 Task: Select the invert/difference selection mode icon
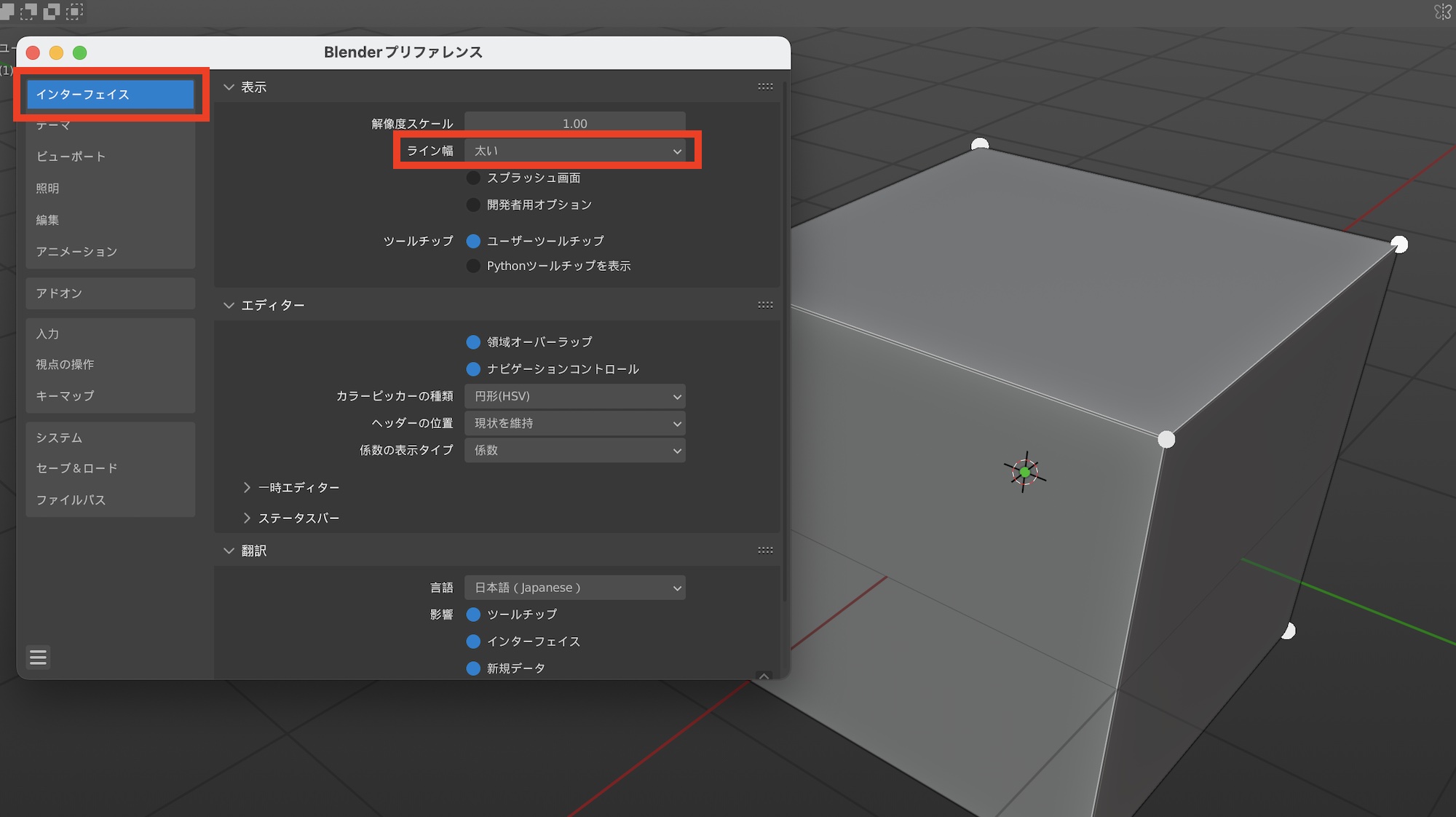coord(52,11)
